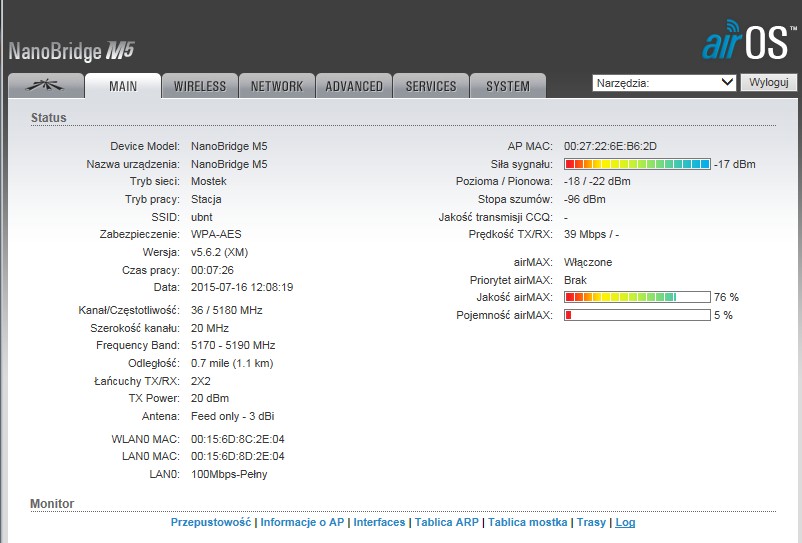The width and height of the screenshot is (802, 543).
Task: Open the WIRELESS tab
Action: tap(200, 86)
